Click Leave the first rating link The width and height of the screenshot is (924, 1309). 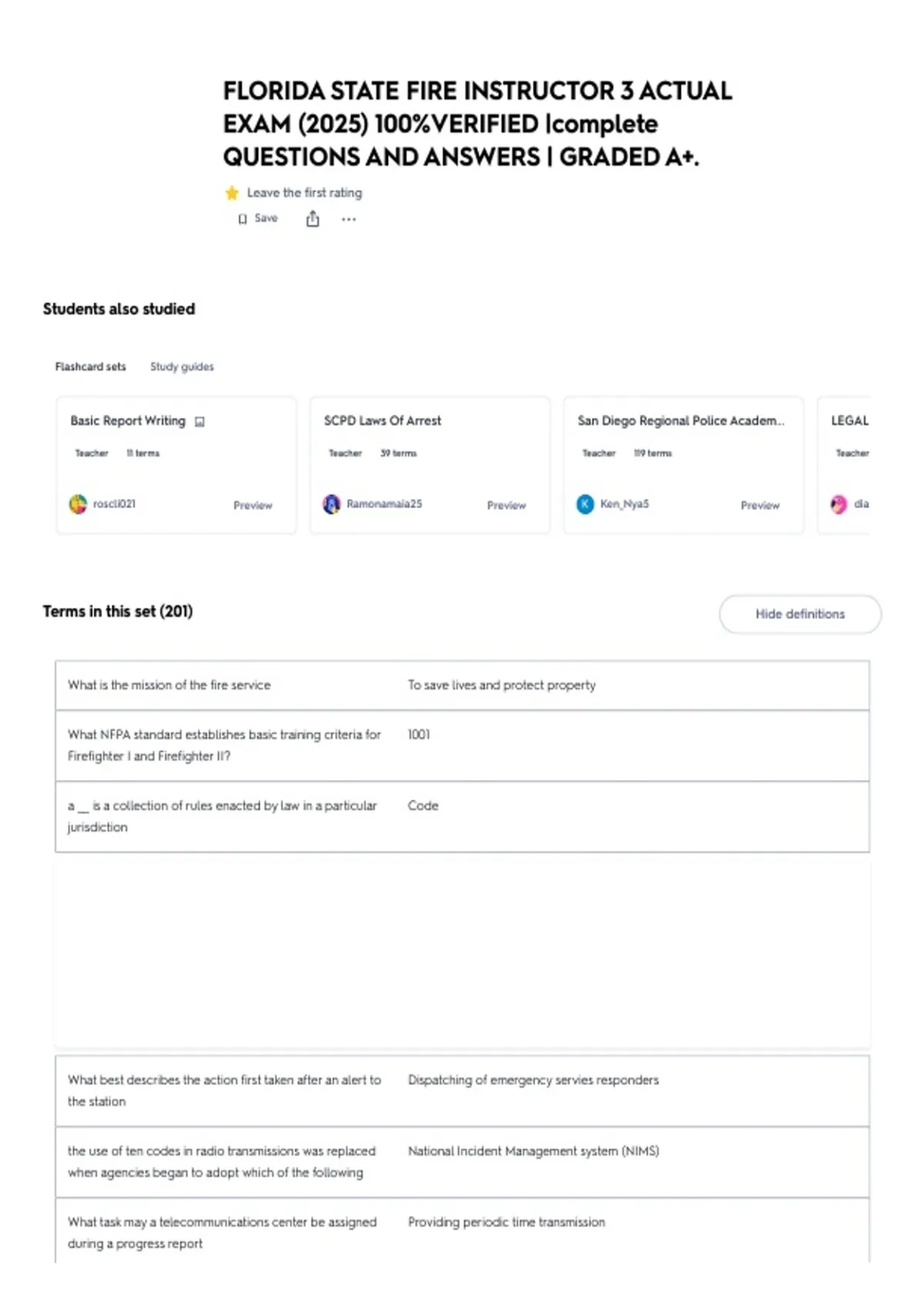[304, 193]
